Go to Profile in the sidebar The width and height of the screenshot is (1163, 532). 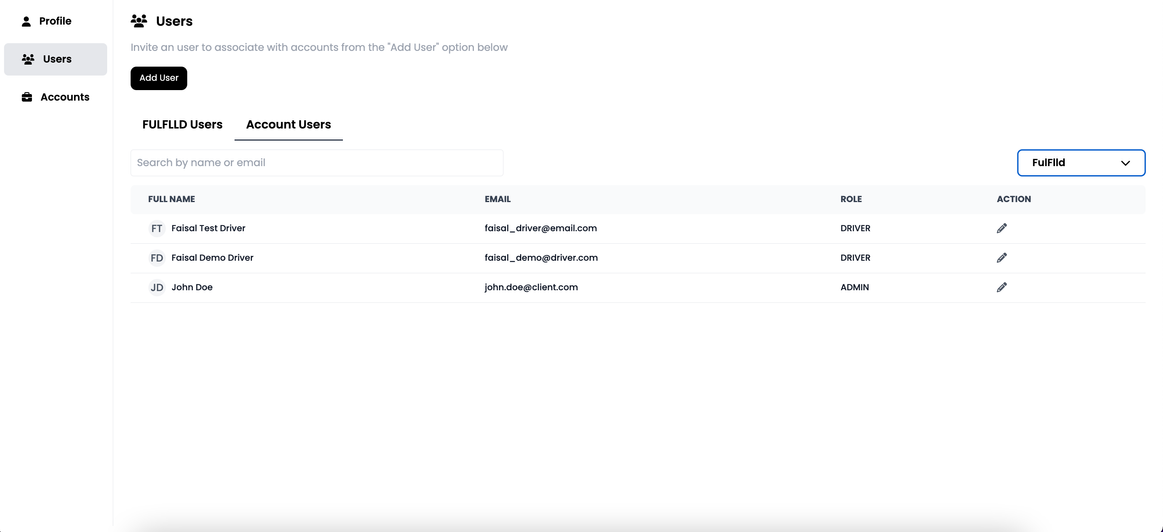coord(55,21)
